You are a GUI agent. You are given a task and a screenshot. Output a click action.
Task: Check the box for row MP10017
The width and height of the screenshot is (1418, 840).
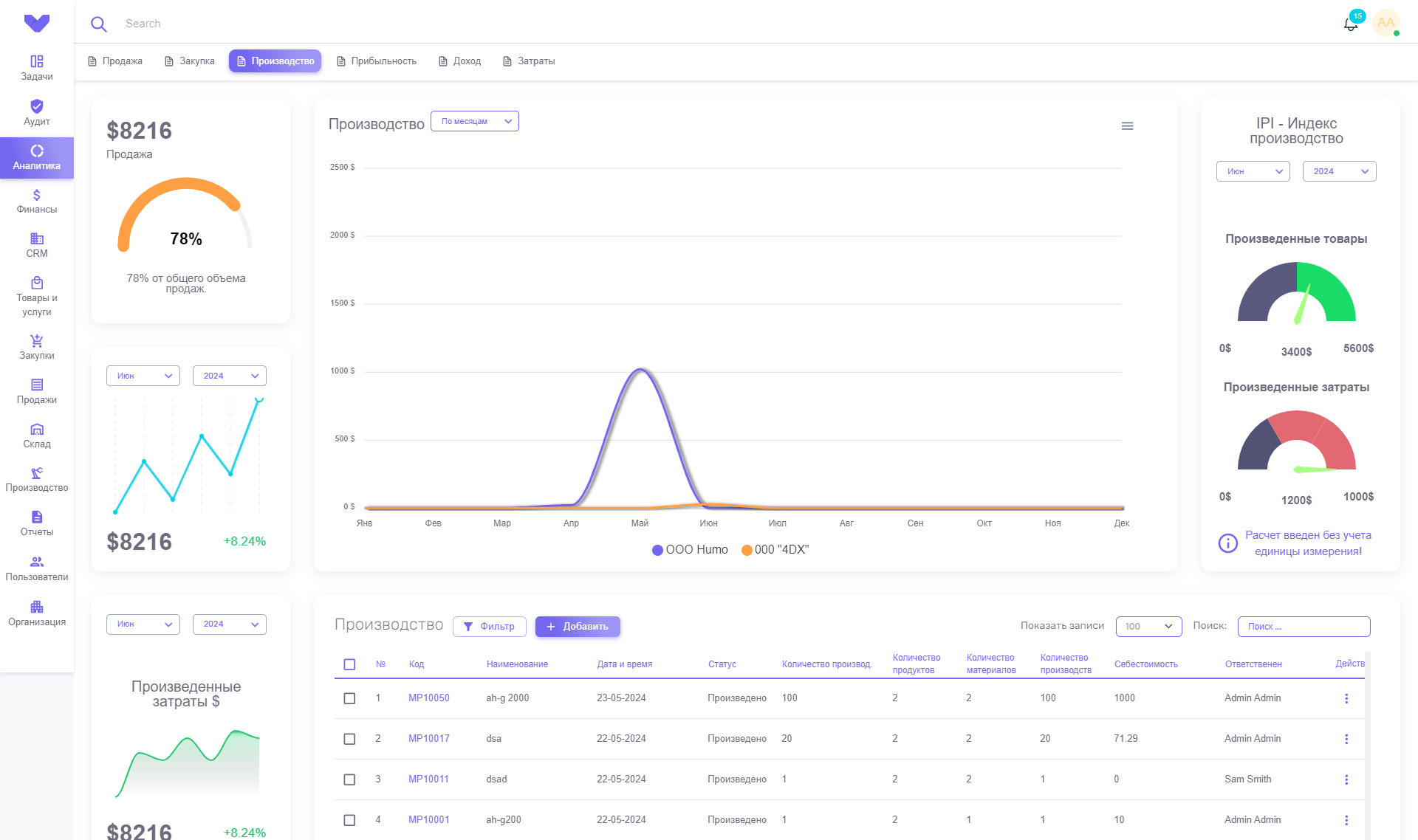pos(350,739)
